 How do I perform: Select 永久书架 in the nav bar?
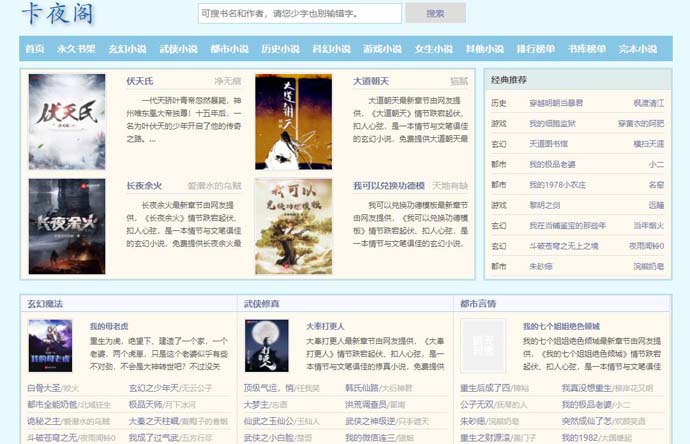76,49
